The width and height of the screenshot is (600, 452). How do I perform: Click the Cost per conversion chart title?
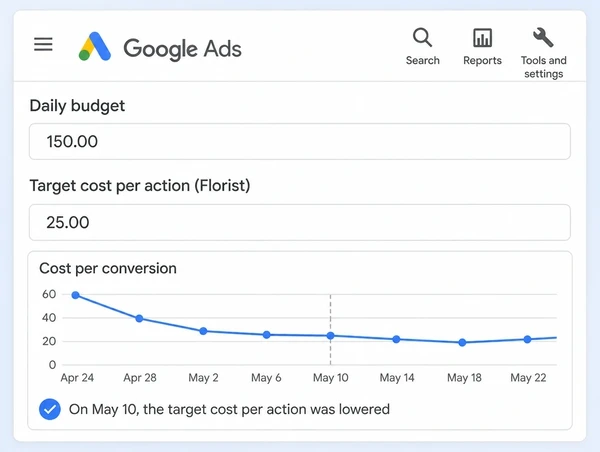pyautogui.click(x=108, y=268)
